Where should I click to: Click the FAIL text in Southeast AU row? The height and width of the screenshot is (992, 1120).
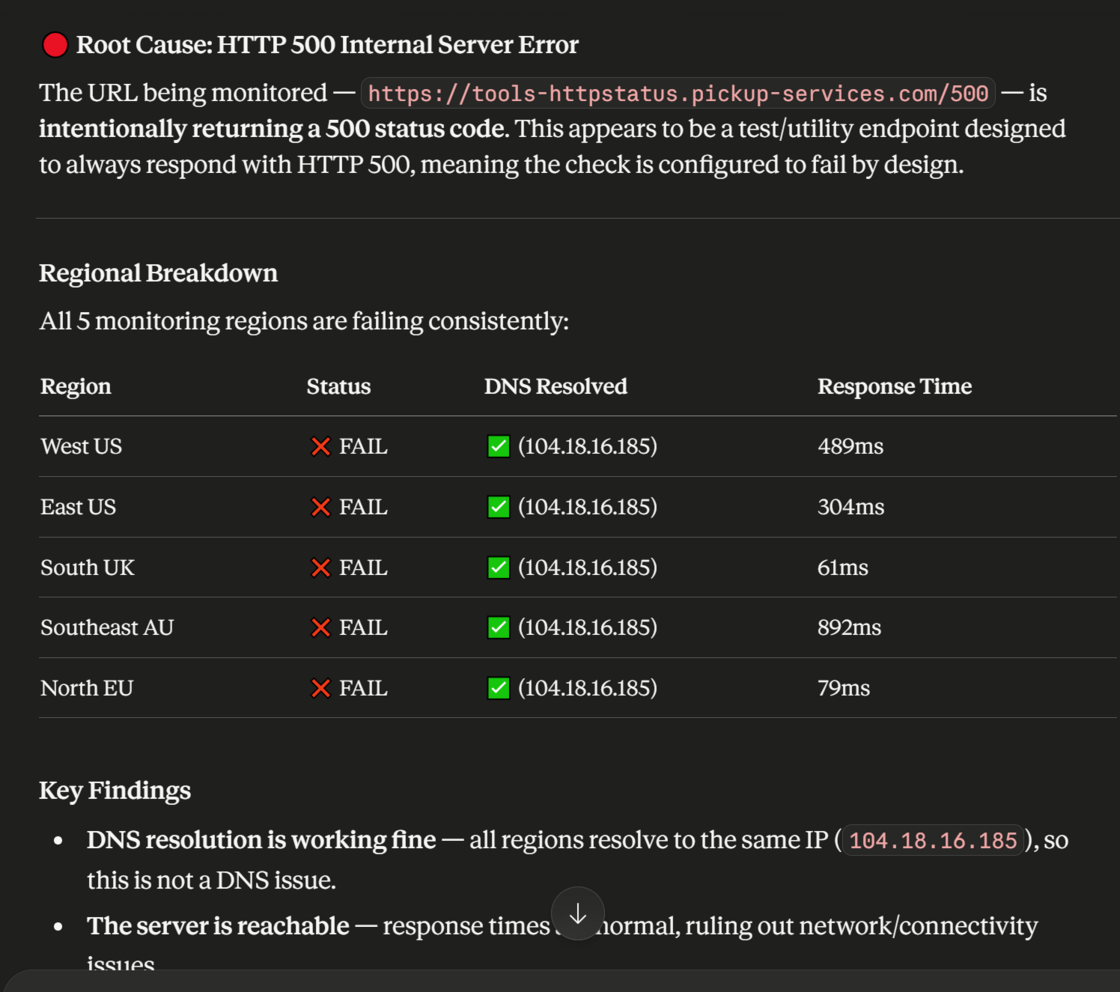363,628
